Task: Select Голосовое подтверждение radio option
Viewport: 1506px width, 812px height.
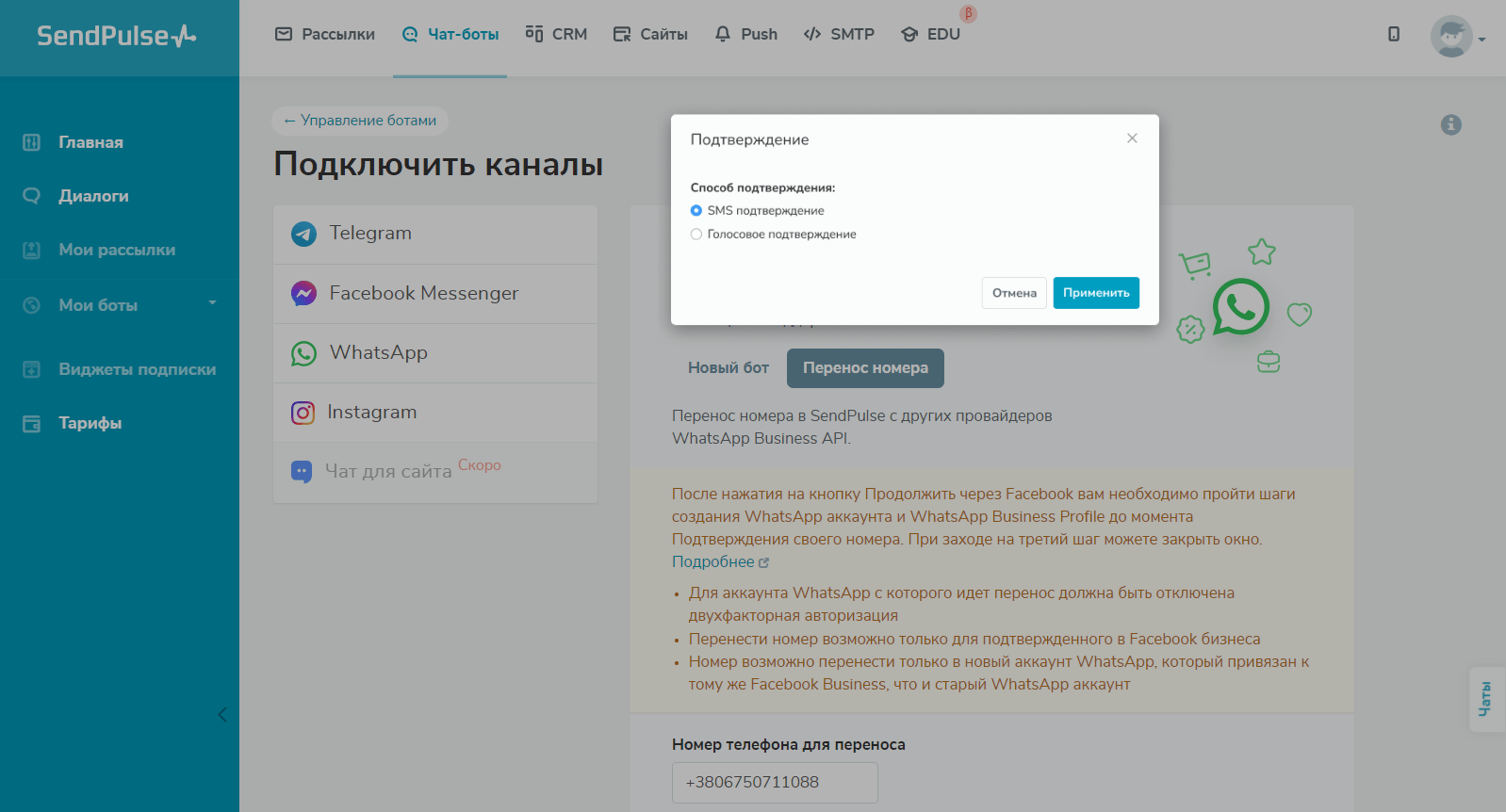Action: point(696,235)
